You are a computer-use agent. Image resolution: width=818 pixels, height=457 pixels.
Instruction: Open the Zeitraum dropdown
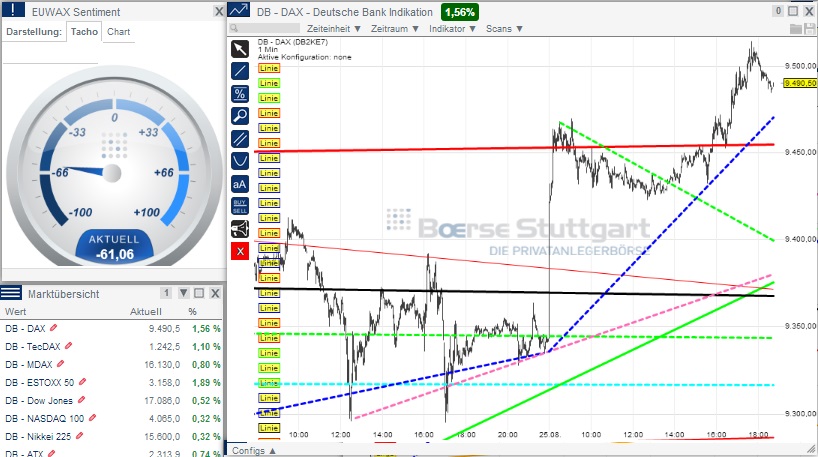pyautogui.click(x=394, y=29)
